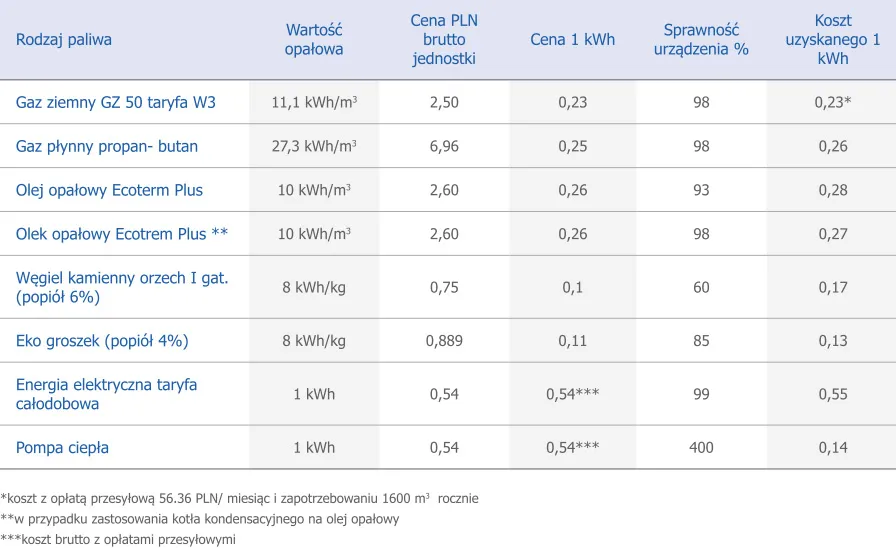896x548 pixels.
Task: Click the Sprawność urządzenia % header
Action: [x=701, y=40]
